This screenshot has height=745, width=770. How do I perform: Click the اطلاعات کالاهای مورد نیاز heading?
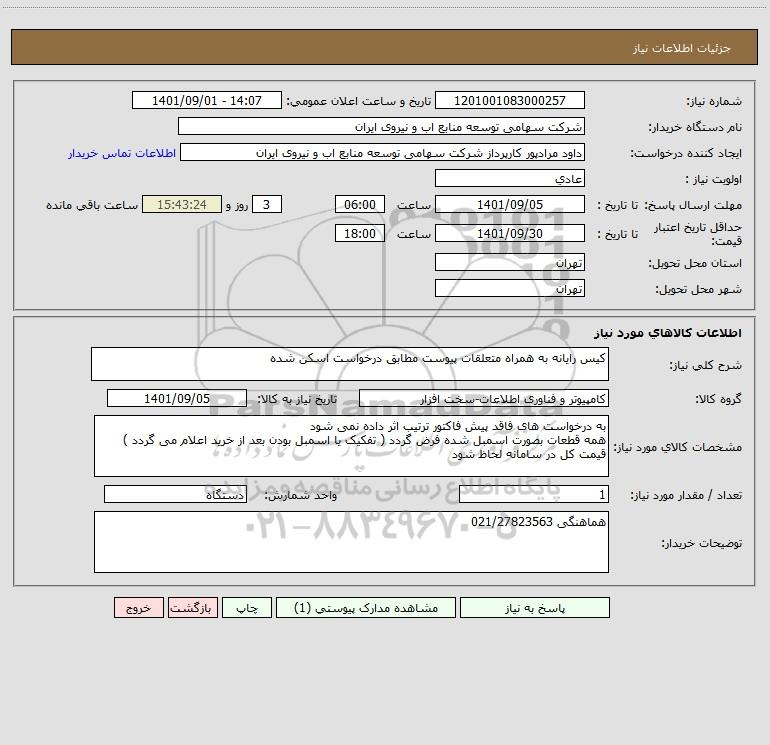(668, 332)
